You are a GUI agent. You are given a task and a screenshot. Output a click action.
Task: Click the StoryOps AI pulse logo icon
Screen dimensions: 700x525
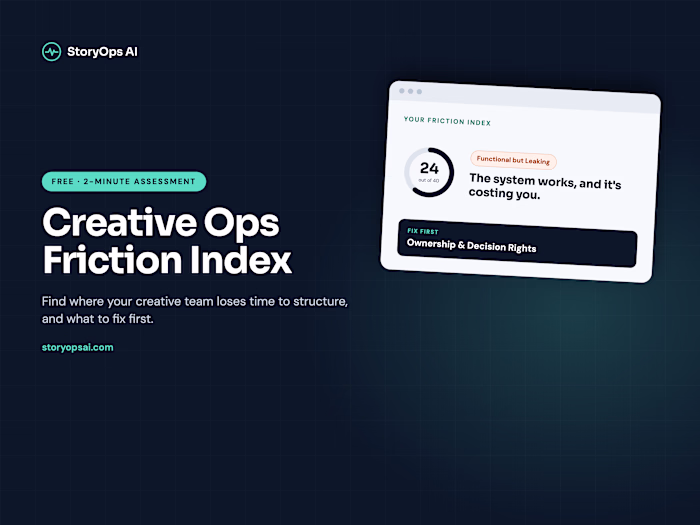[x=51, y=52]
